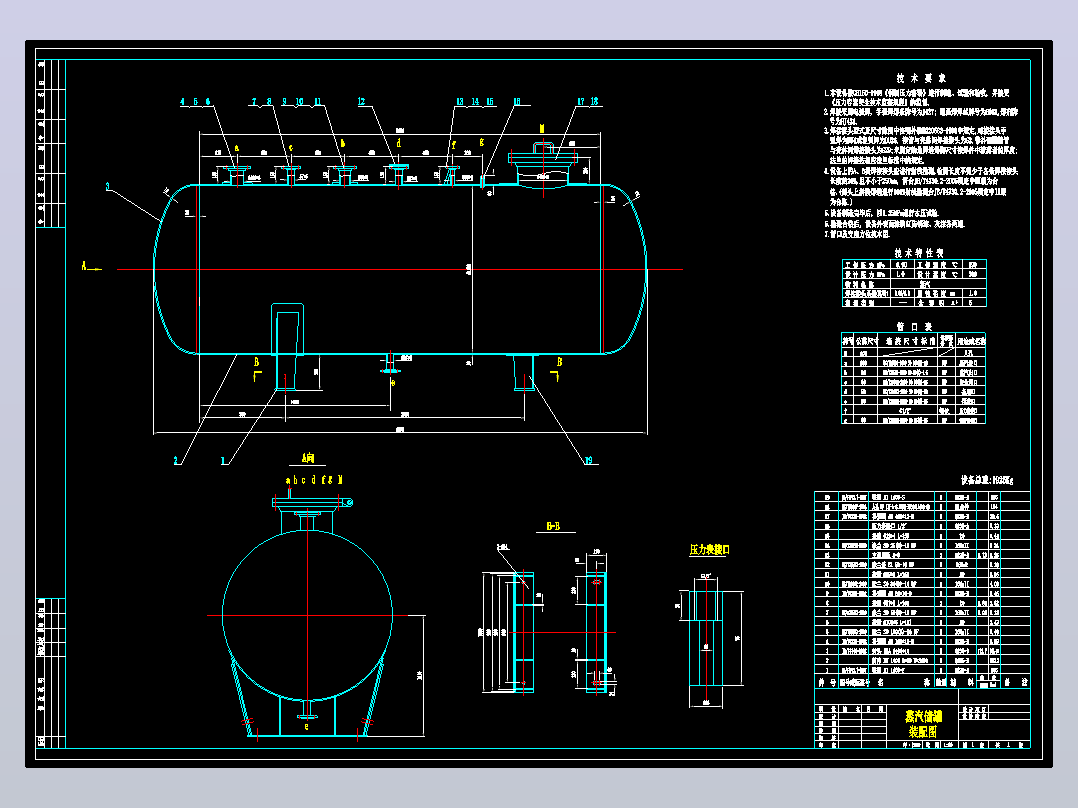The image size is (1078, 808).
Task: Click part callout number 12
Action: coord(362,102)
